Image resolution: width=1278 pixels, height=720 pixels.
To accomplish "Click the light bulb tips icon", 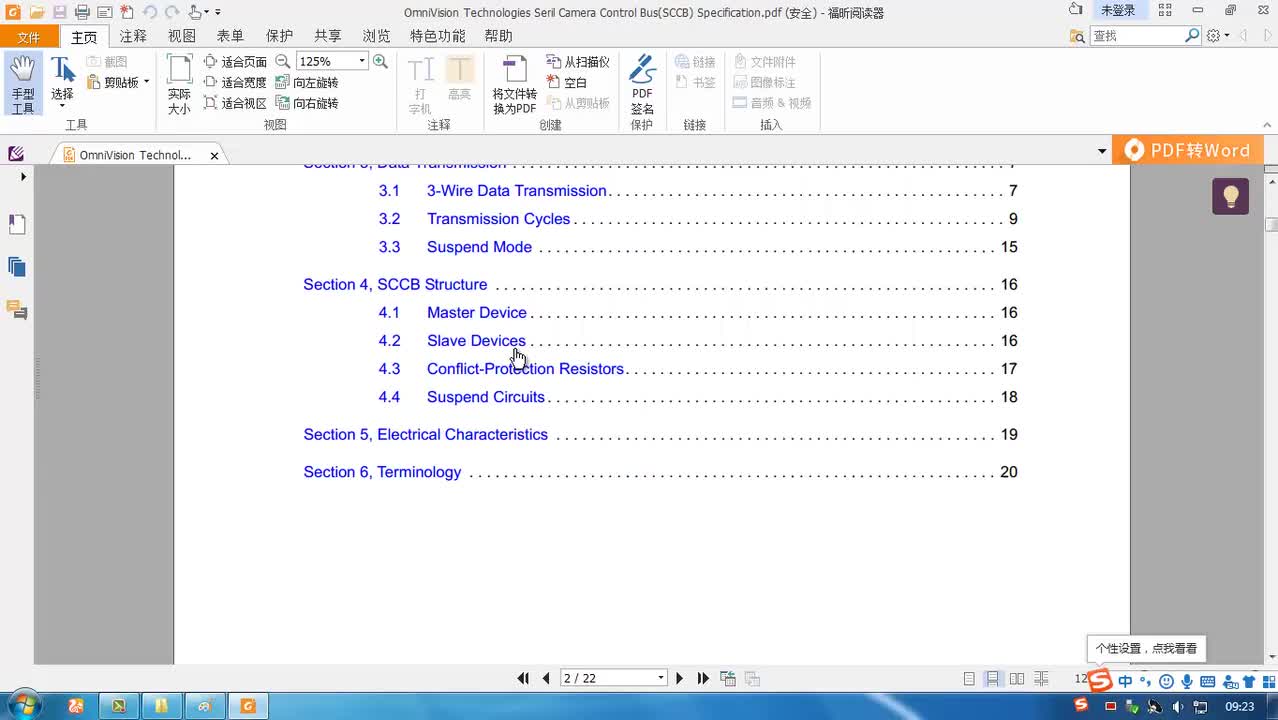I will coord(1231,196).
